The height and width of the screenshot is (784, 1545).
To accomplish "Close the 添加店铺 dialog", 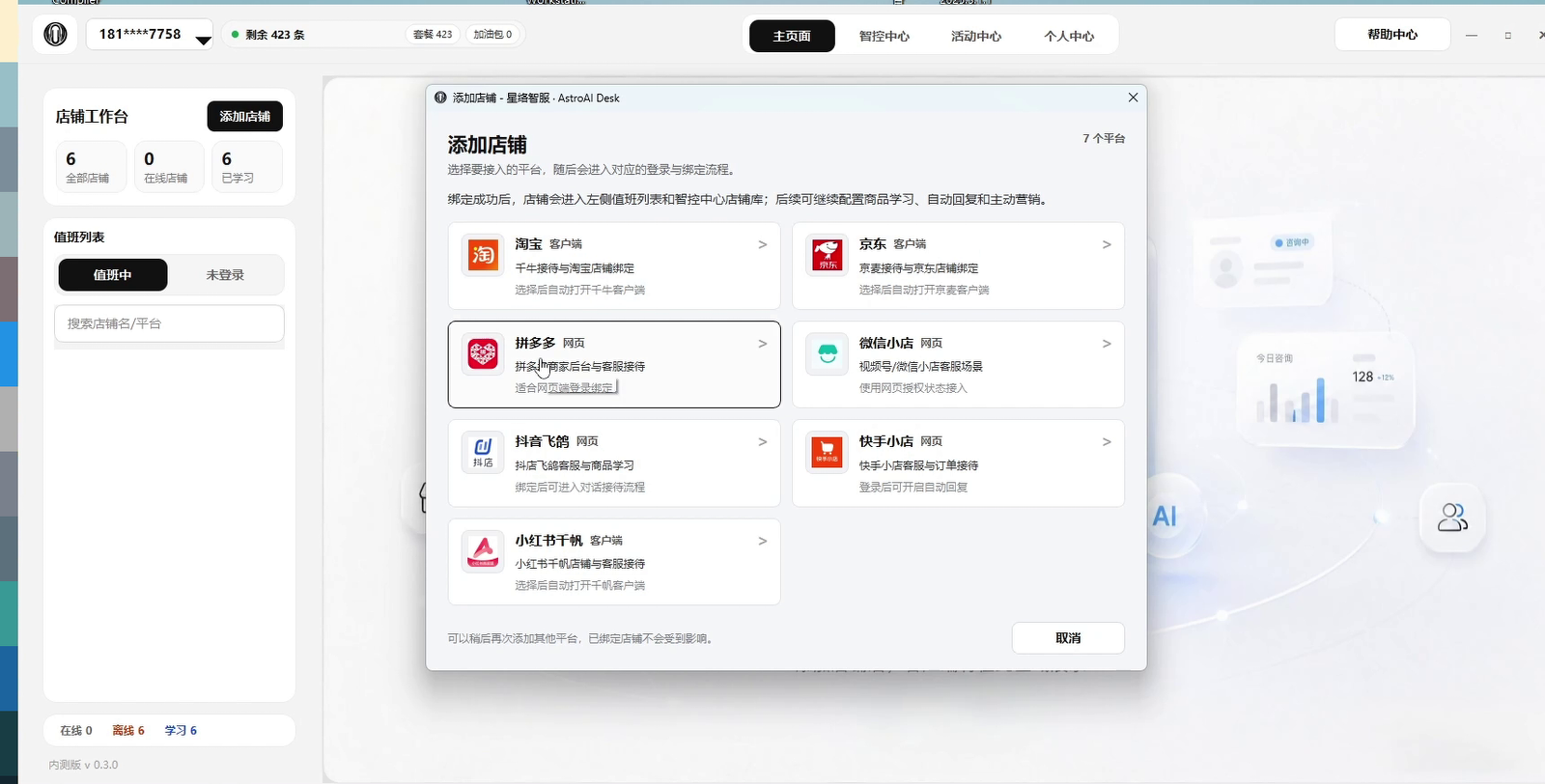I will [1133, 98].
